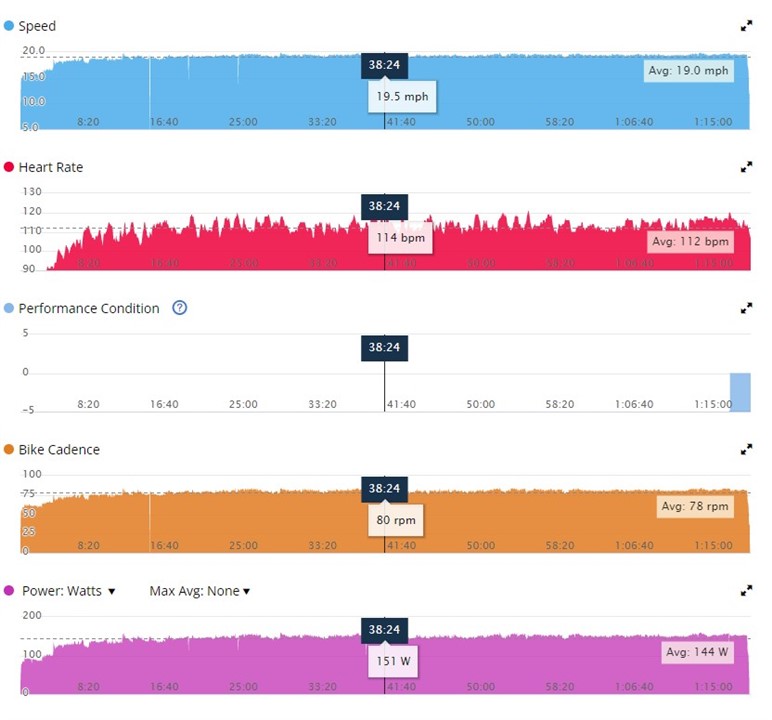This screenshot has height=720, width=772.
Task: Click the 25:00 axis label on Bike Cadence chart
Action: click(243, 546)
